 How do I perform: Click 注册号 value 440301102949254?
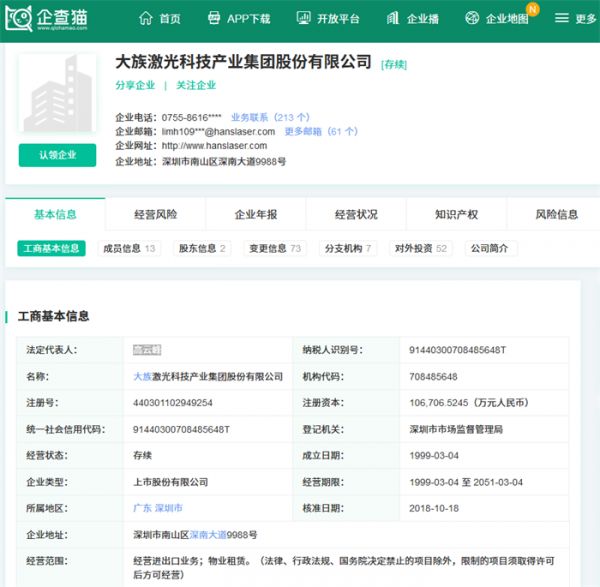tap(173, 403)
